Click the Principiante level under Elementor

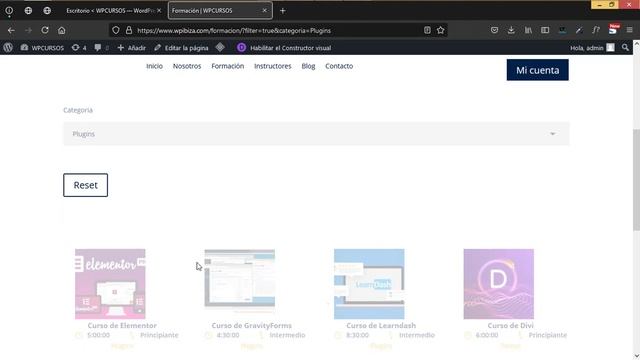[x=159, y=335]
